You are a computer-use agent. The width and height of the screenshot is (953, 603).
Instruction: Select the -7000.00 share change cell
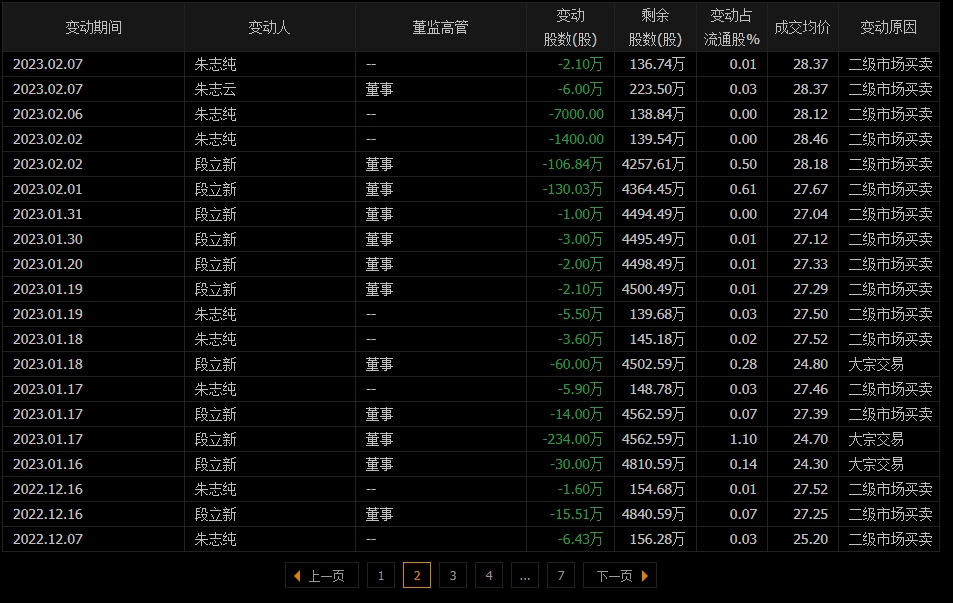coord(576,114)
